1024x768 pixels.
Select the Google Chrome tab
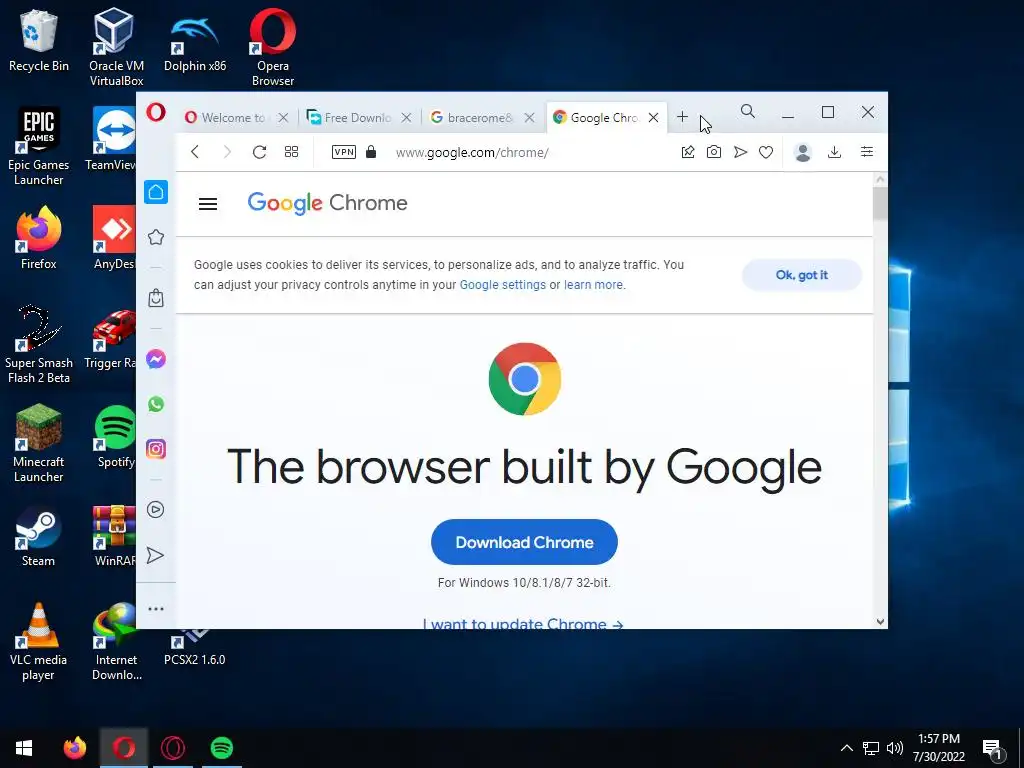coord(604,118)
